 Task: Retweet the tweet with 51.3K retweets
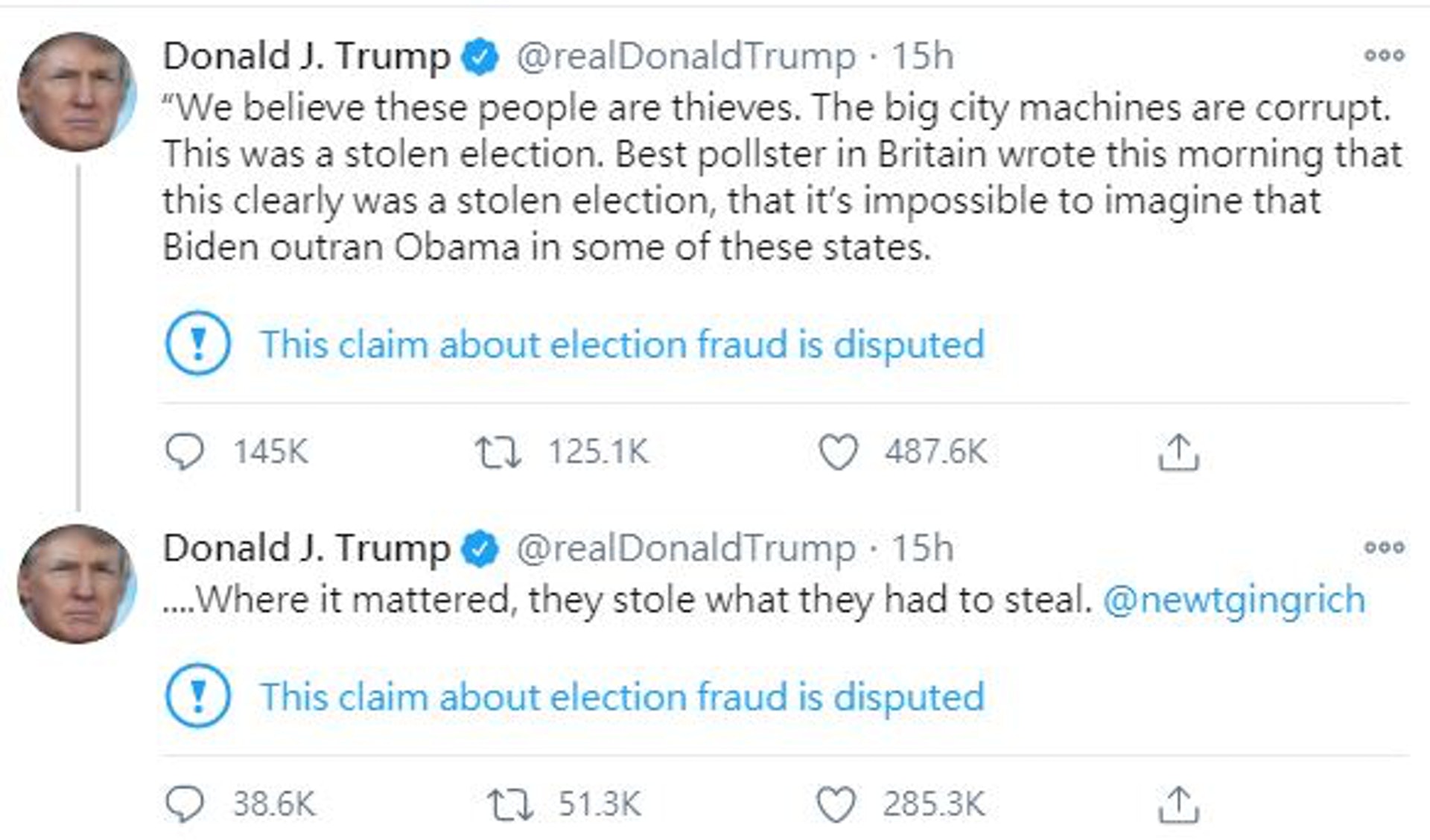[509, 805]
